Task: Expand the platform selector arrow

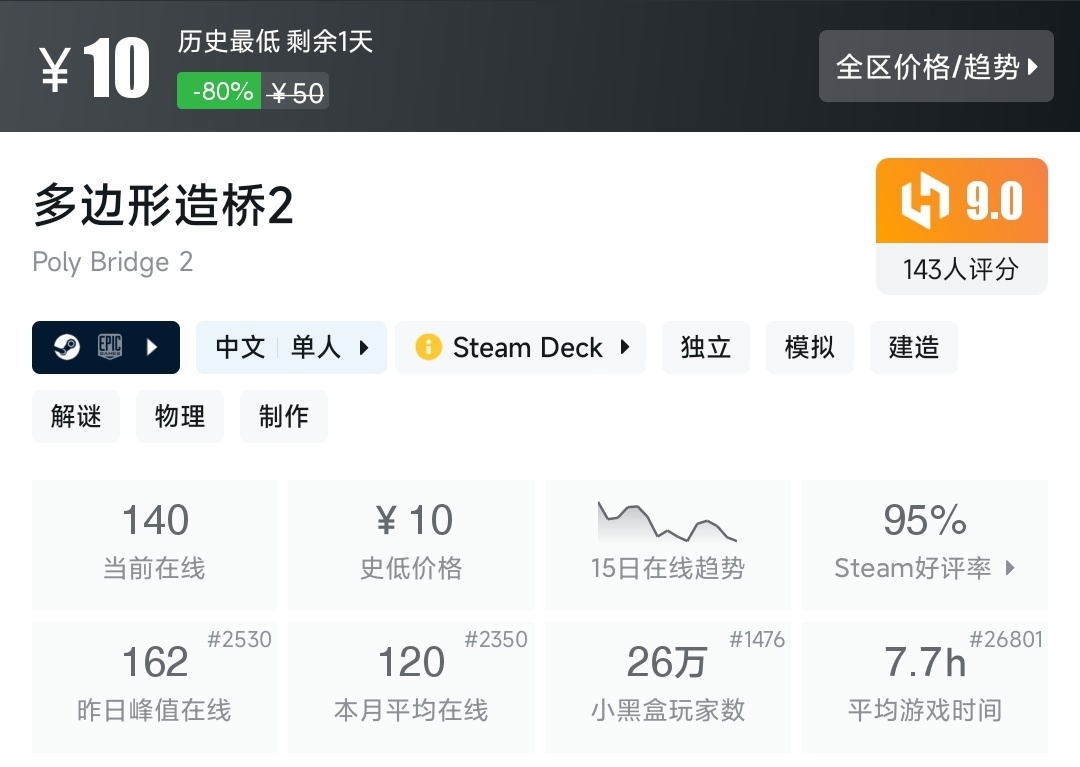Action: 152,347
